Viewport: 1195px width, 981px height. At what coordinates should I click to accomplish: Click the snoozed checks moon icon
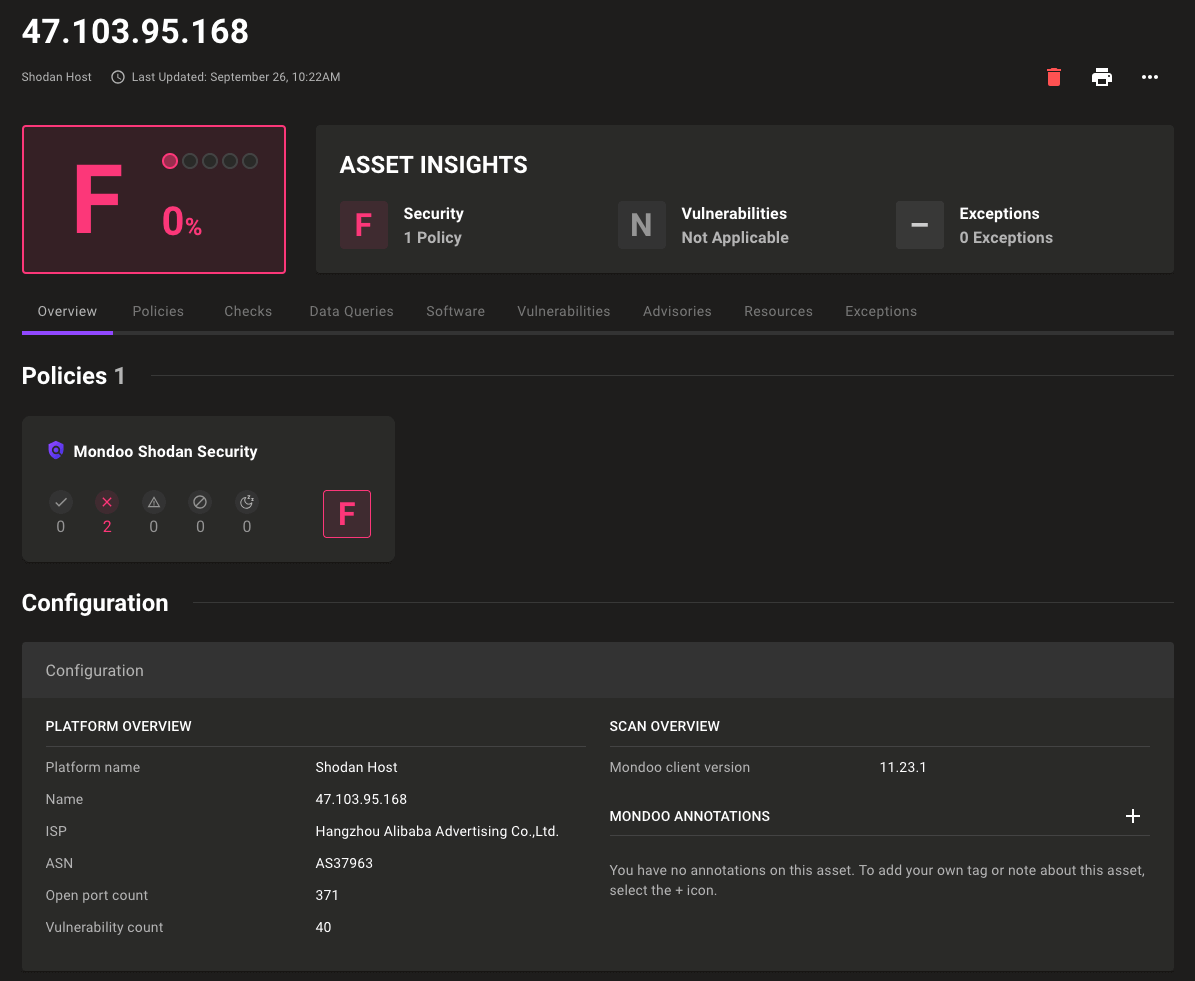pyautogui.click(x=246, y=502)
